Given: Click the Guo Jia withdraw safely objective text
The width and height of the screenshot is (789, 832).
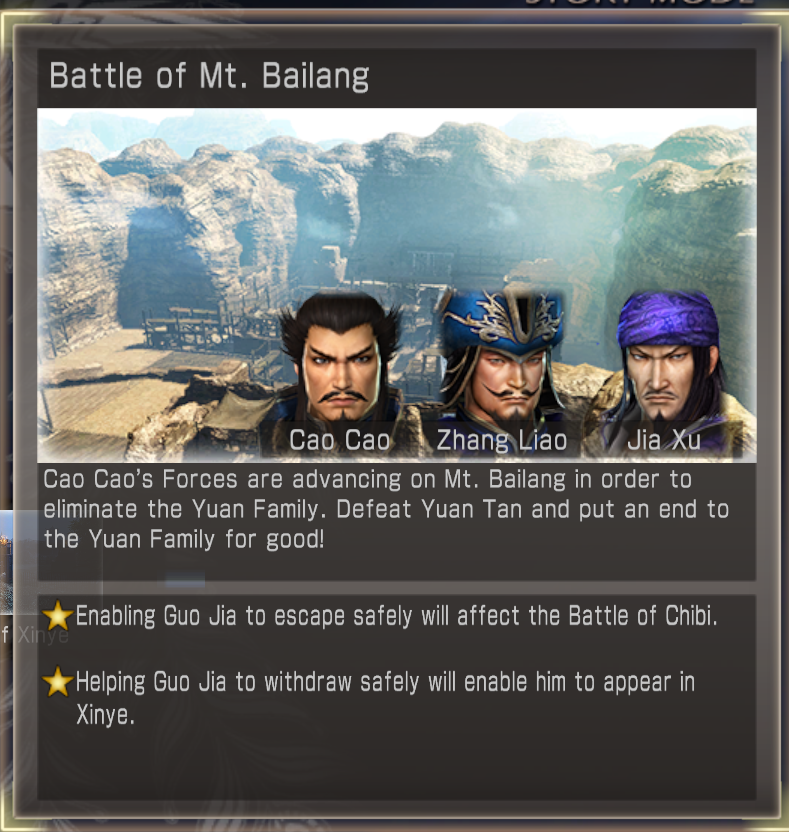Looking at the screenshot, I should (385, 698).
